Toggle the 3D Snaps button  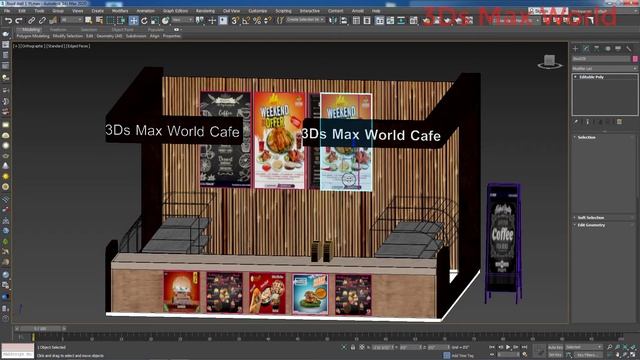point(235,20)
